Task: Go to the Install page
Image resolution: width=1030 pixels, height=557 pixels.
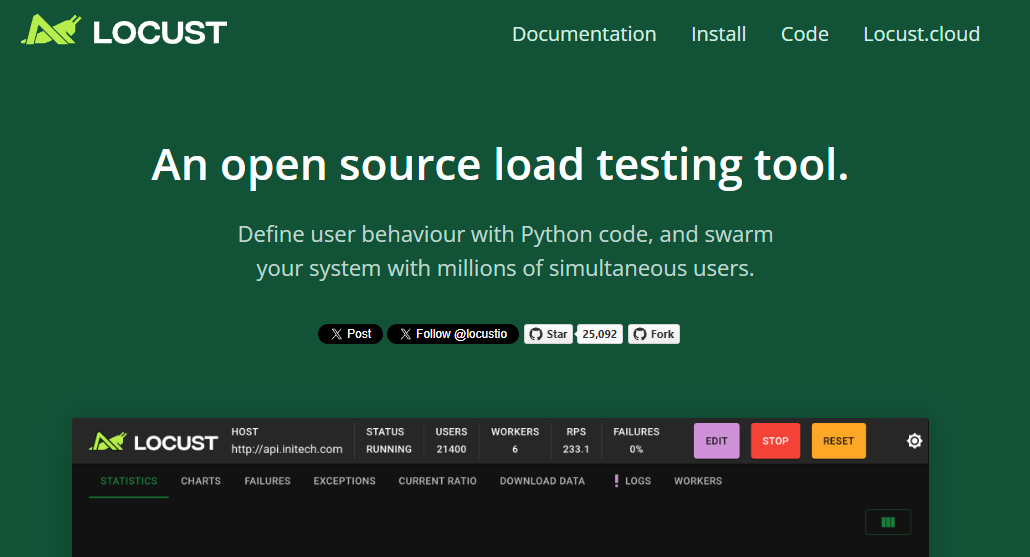Action: point(718,34)
